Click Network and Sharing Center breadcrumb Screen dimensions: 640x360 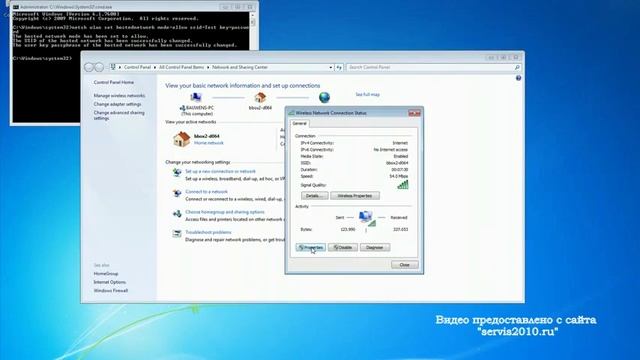(240, 67)
